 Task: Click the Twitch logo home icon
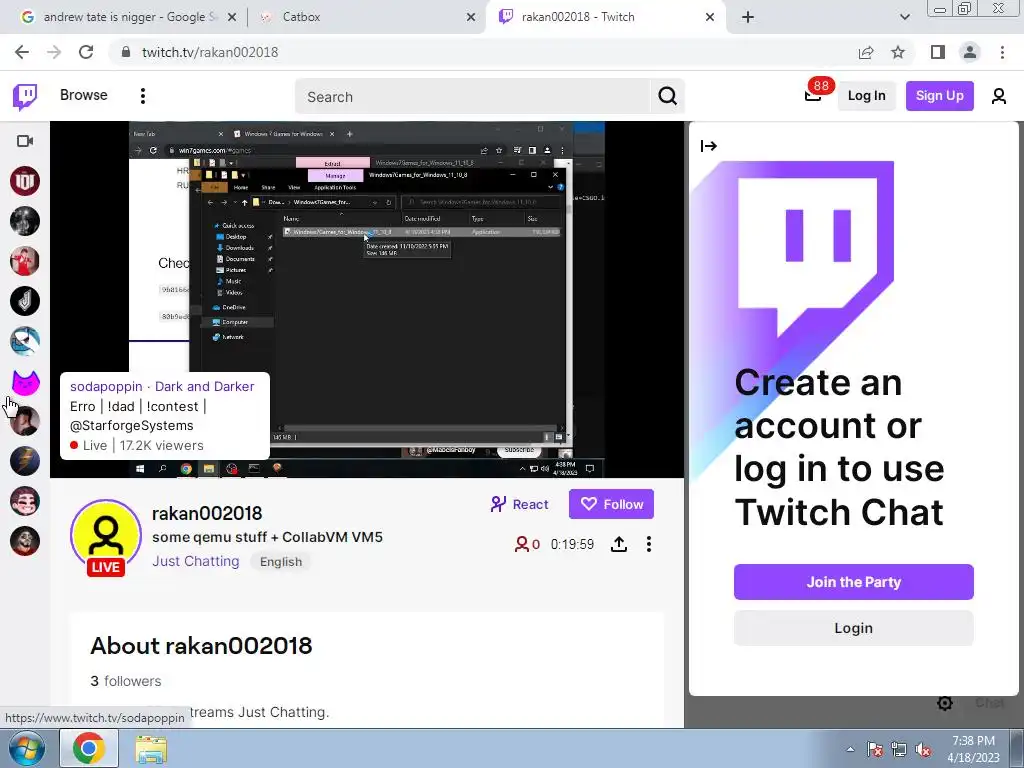click(x=25, y=96)
